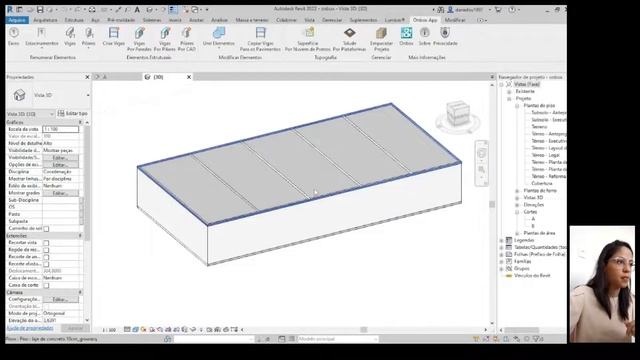The height and width of the screenshot is (360, 640).
Task: Click the detail level icon in view control bar
Action: [127, 329]
